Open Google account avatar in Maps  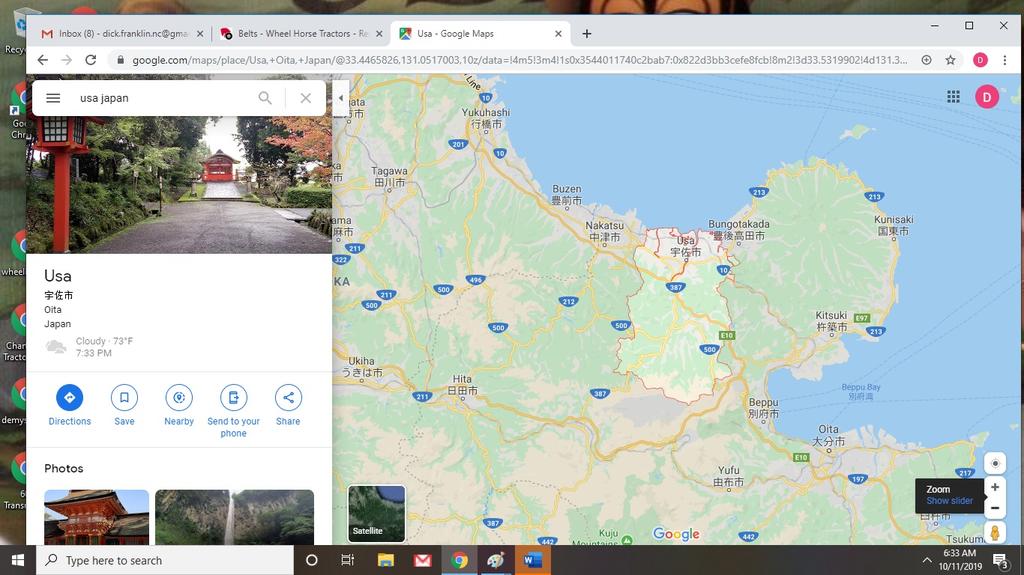987,97
